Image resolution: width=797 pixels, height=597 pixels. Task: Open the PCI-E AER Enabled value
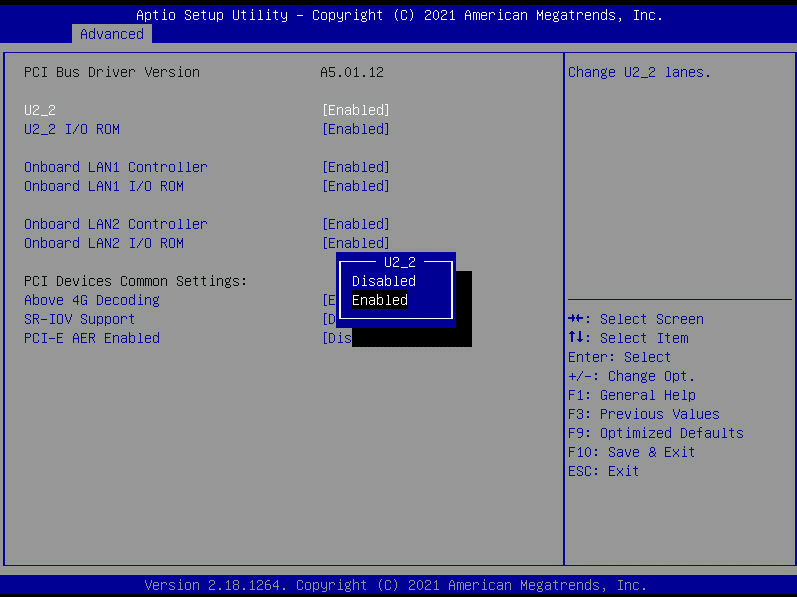[x=337, y=338]
